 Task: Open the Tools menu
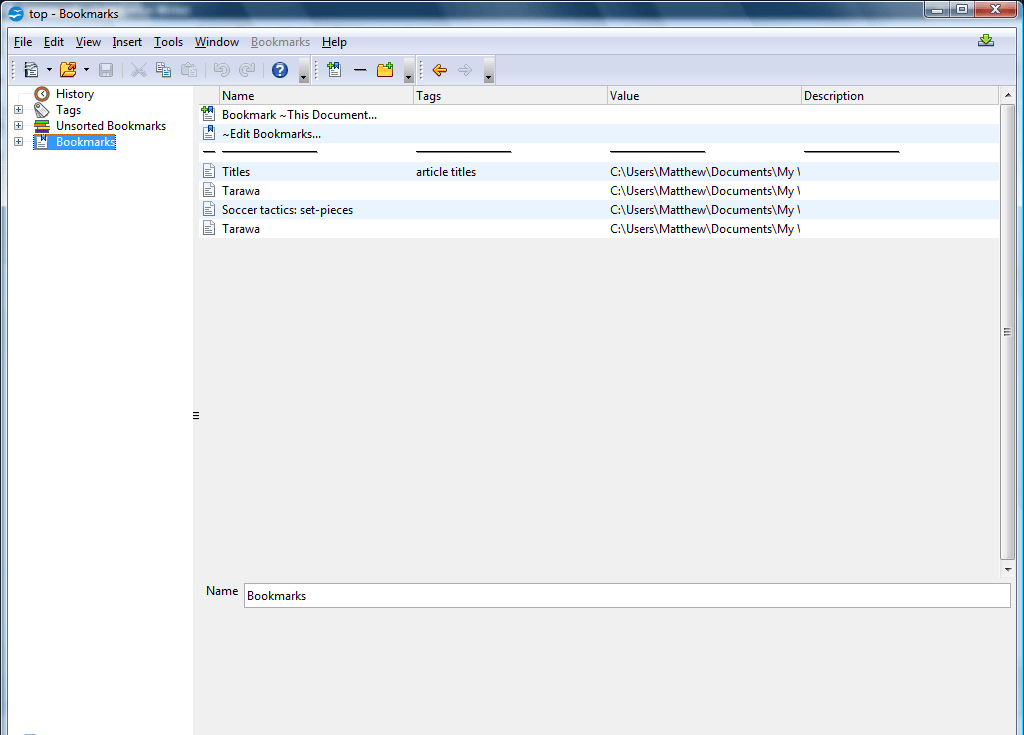[x=168, y=42]
